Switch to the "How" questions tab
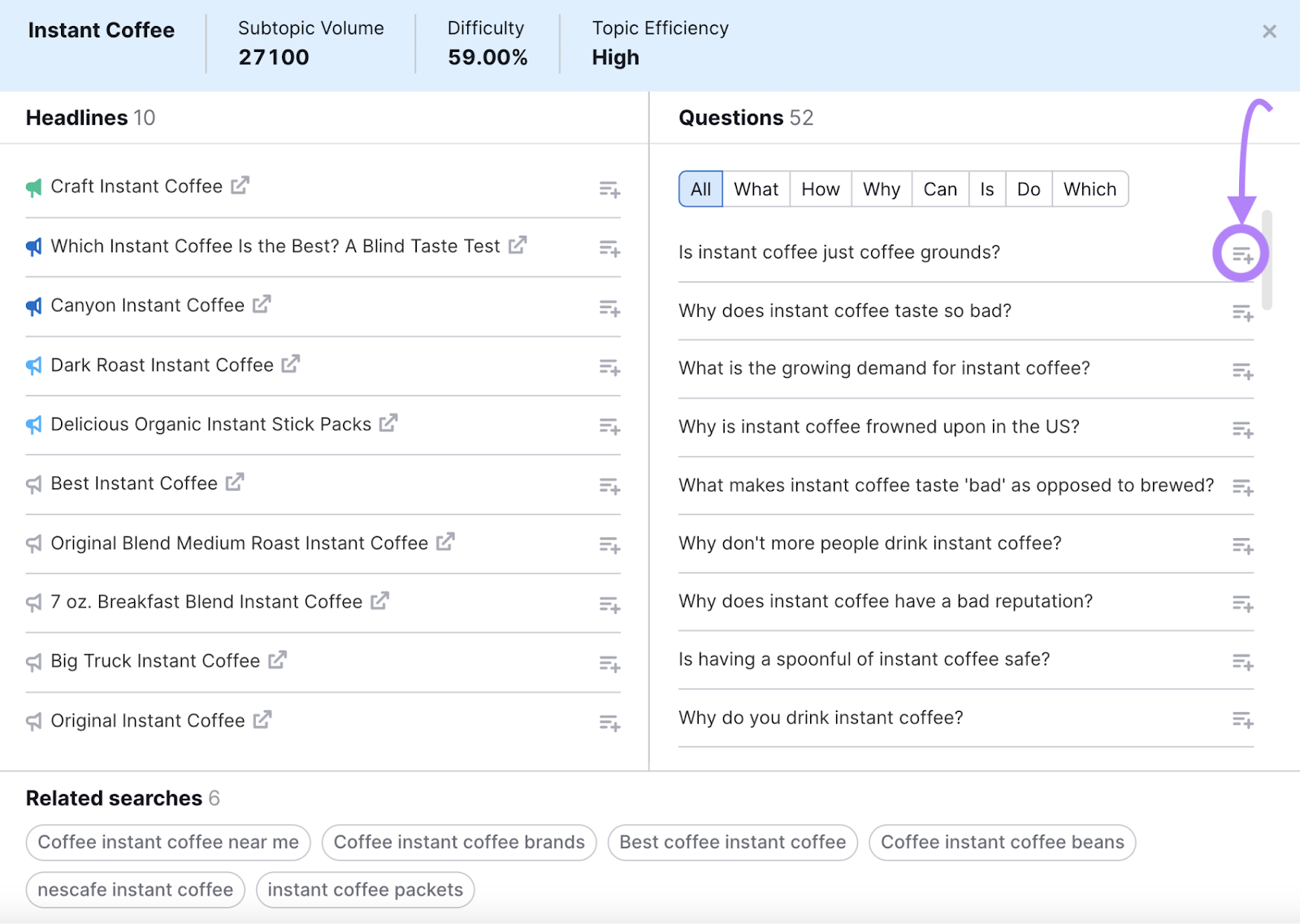The width and height of the screenshot is (1300, 924). 820,189
